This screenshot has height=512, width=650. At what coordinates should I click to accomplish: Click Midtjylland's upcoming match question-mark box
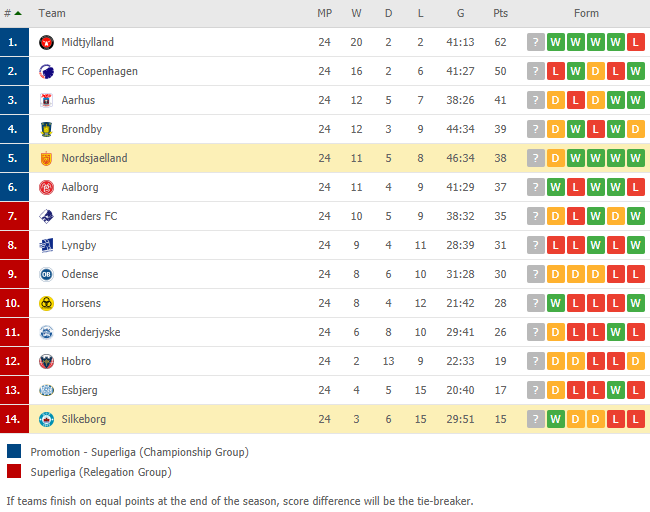536,42
